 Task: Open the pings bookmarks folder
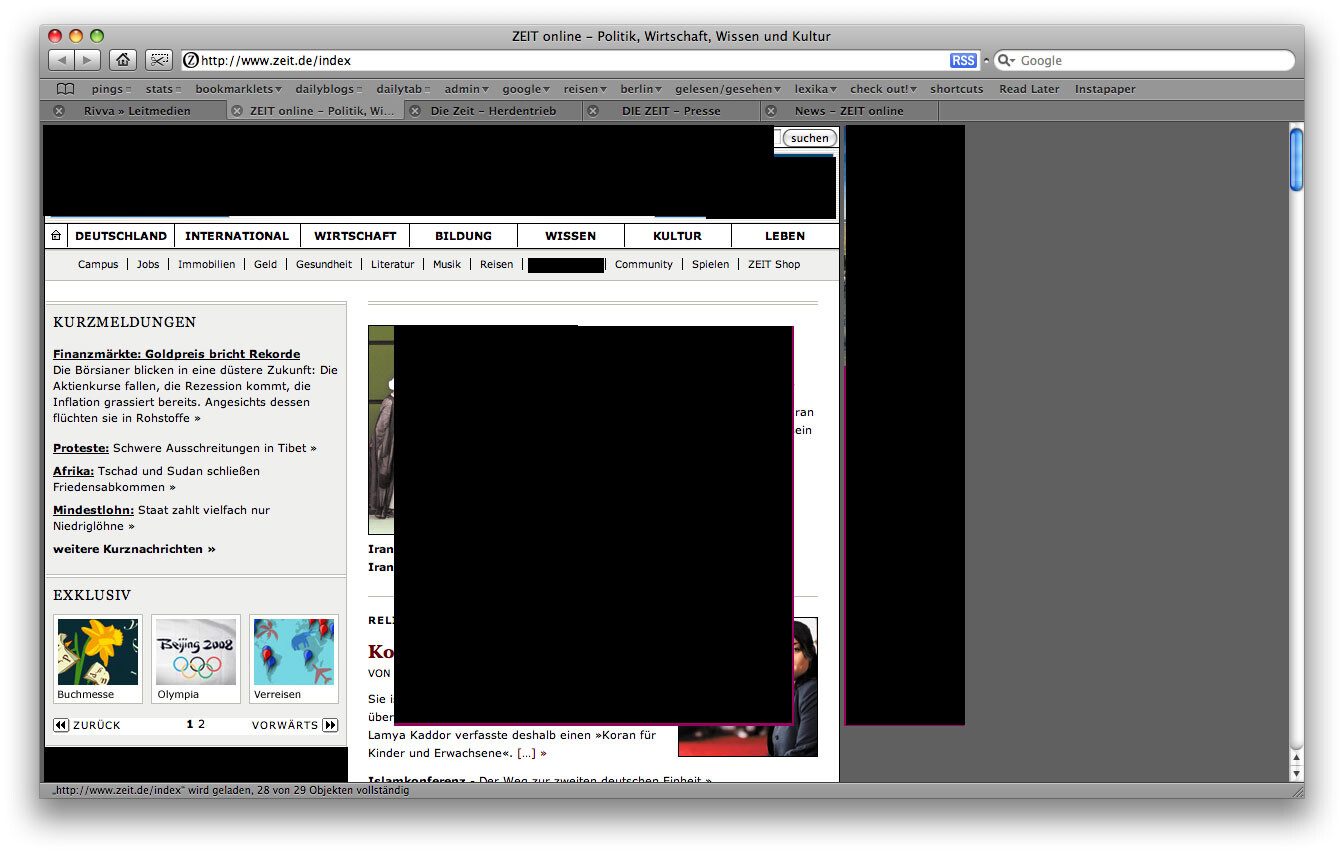tap(111, 89)
